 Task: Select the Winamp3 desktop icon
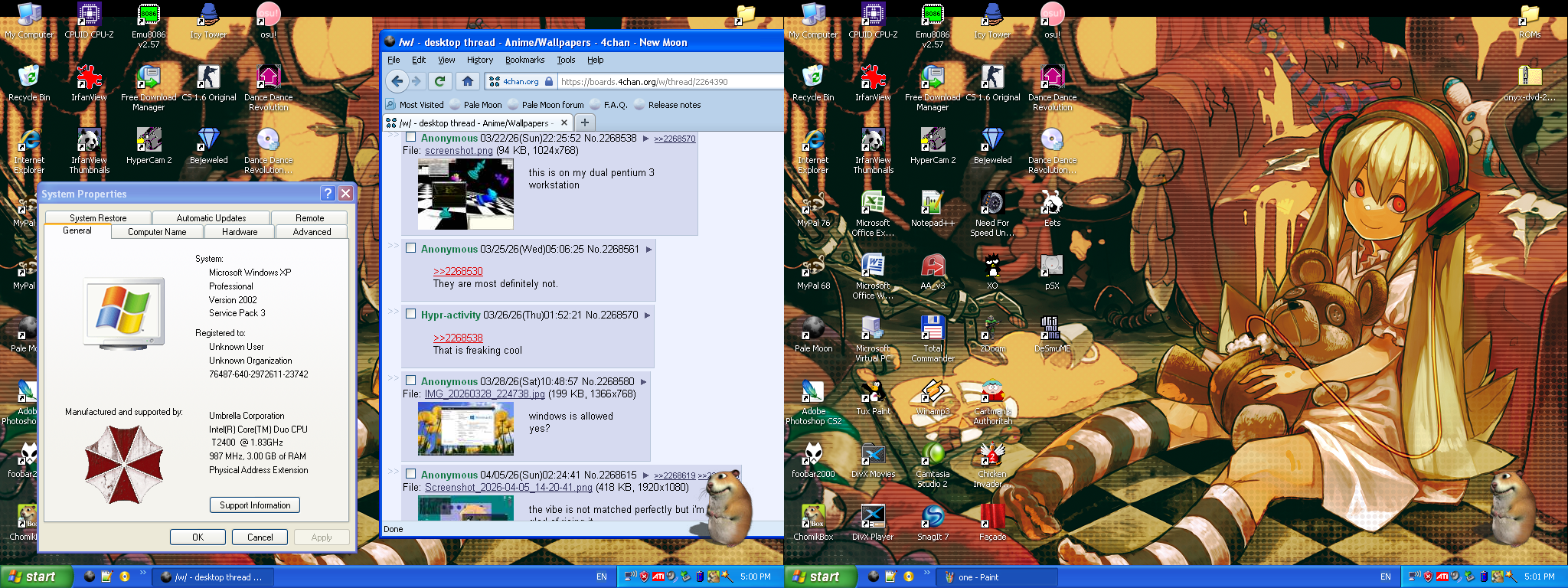pyautogui.click(x=933, y=398)
